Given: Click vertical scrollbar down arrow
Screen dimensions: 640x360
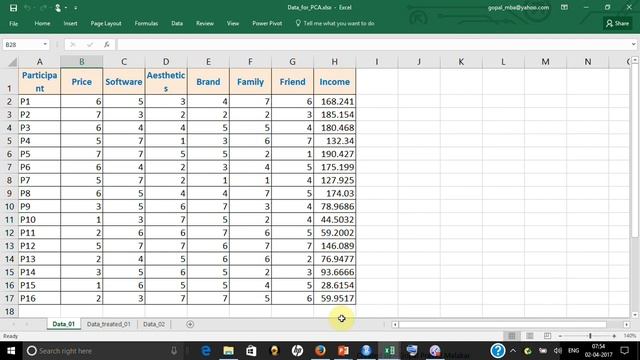Looking at the screenshot, I should pos(635,315).
